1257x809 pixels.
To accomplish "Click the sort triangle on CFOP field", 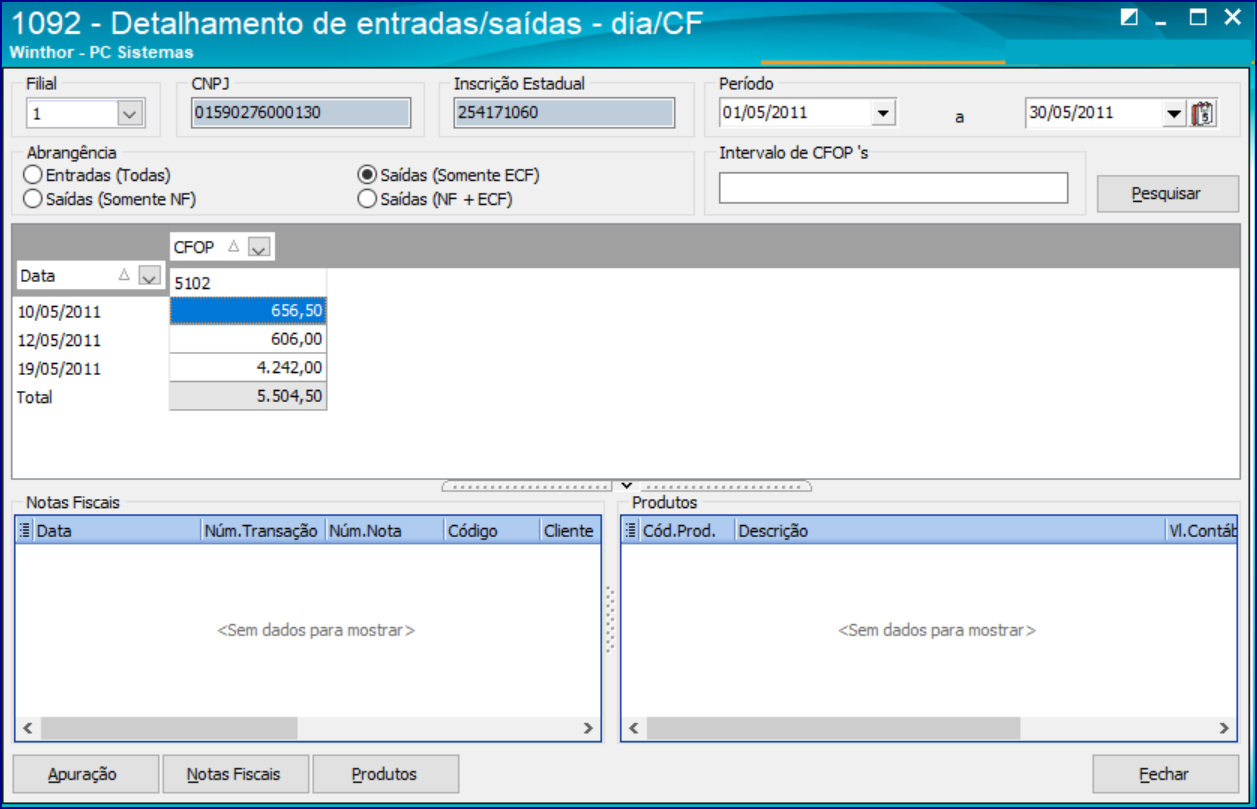I will click(x=232, y=247).
